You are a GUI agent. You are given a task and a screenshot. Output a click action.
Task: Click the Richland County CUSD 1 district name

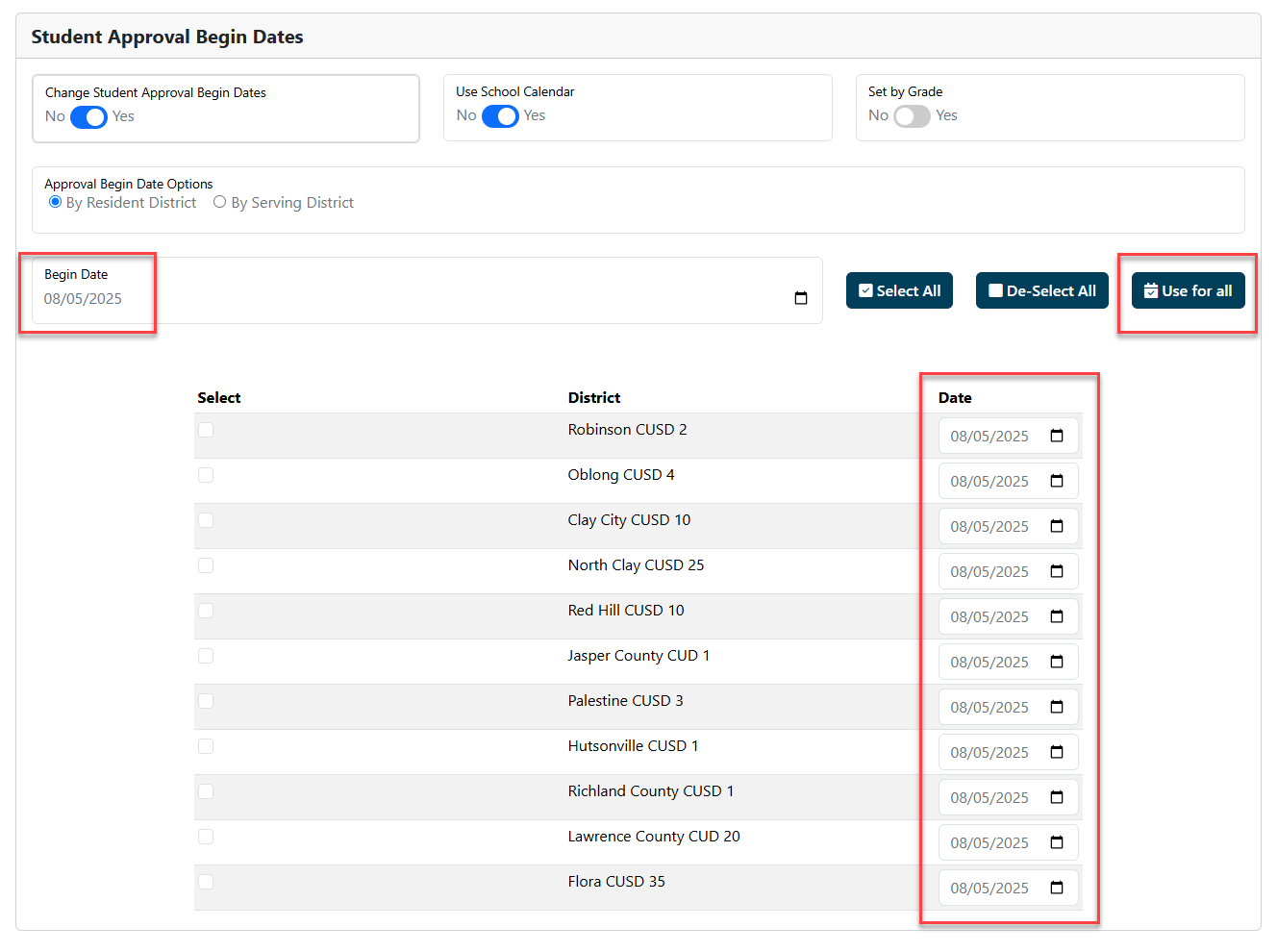(x=651, y=791)
